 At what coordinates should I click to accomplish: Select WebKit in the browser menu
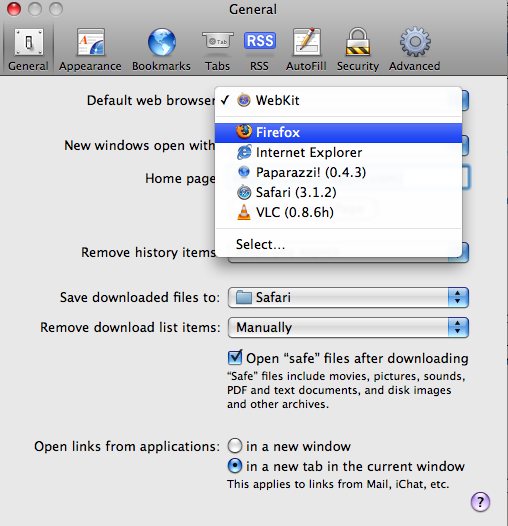click(339, 100)
